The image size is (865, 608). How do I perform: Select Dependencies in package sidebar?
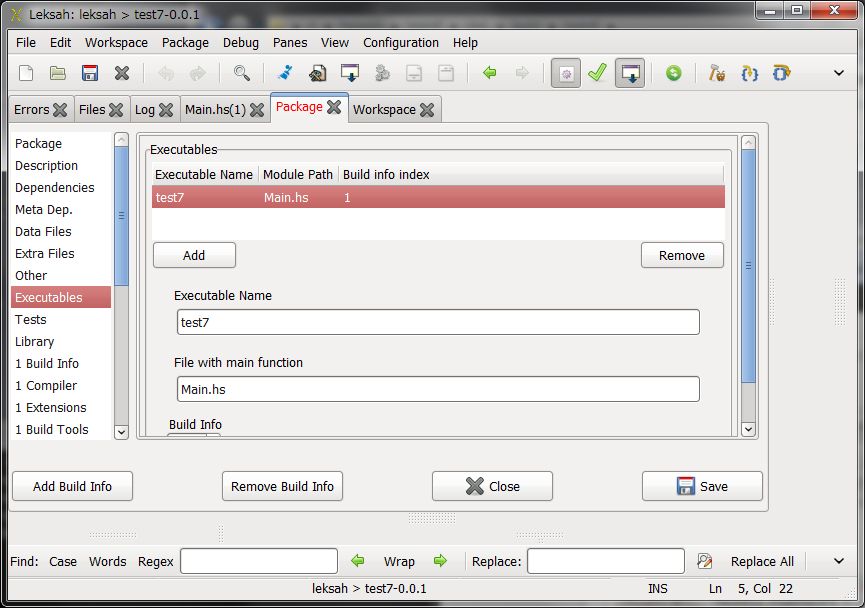click(55, 188)
